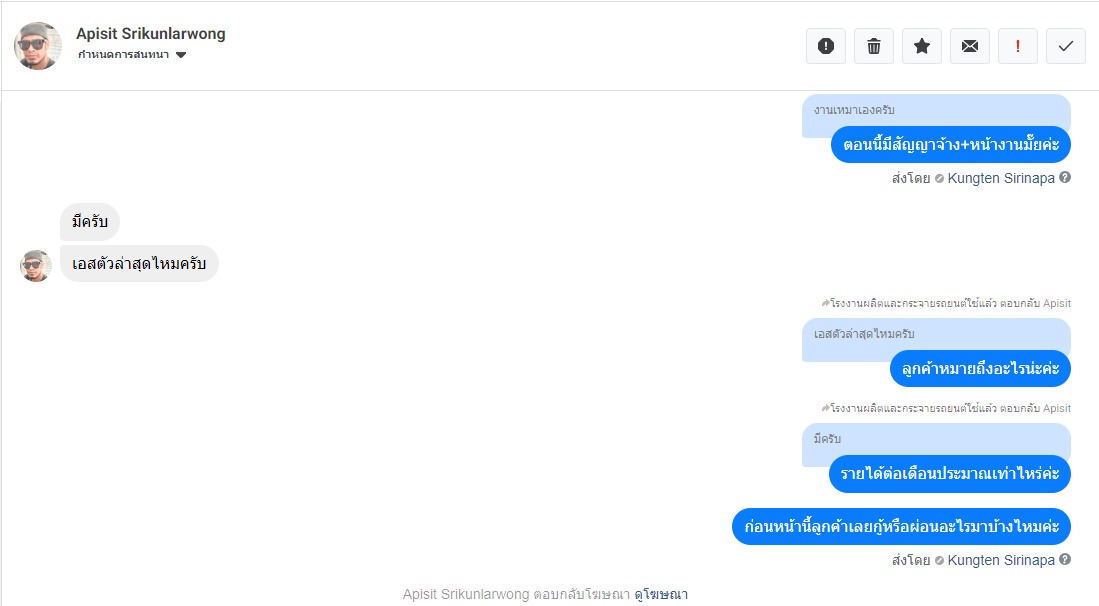Viewport: 1099px width, 606px height.
Task: Select the มีครับ incoming message bubble
Action: (x=90, y=222)
